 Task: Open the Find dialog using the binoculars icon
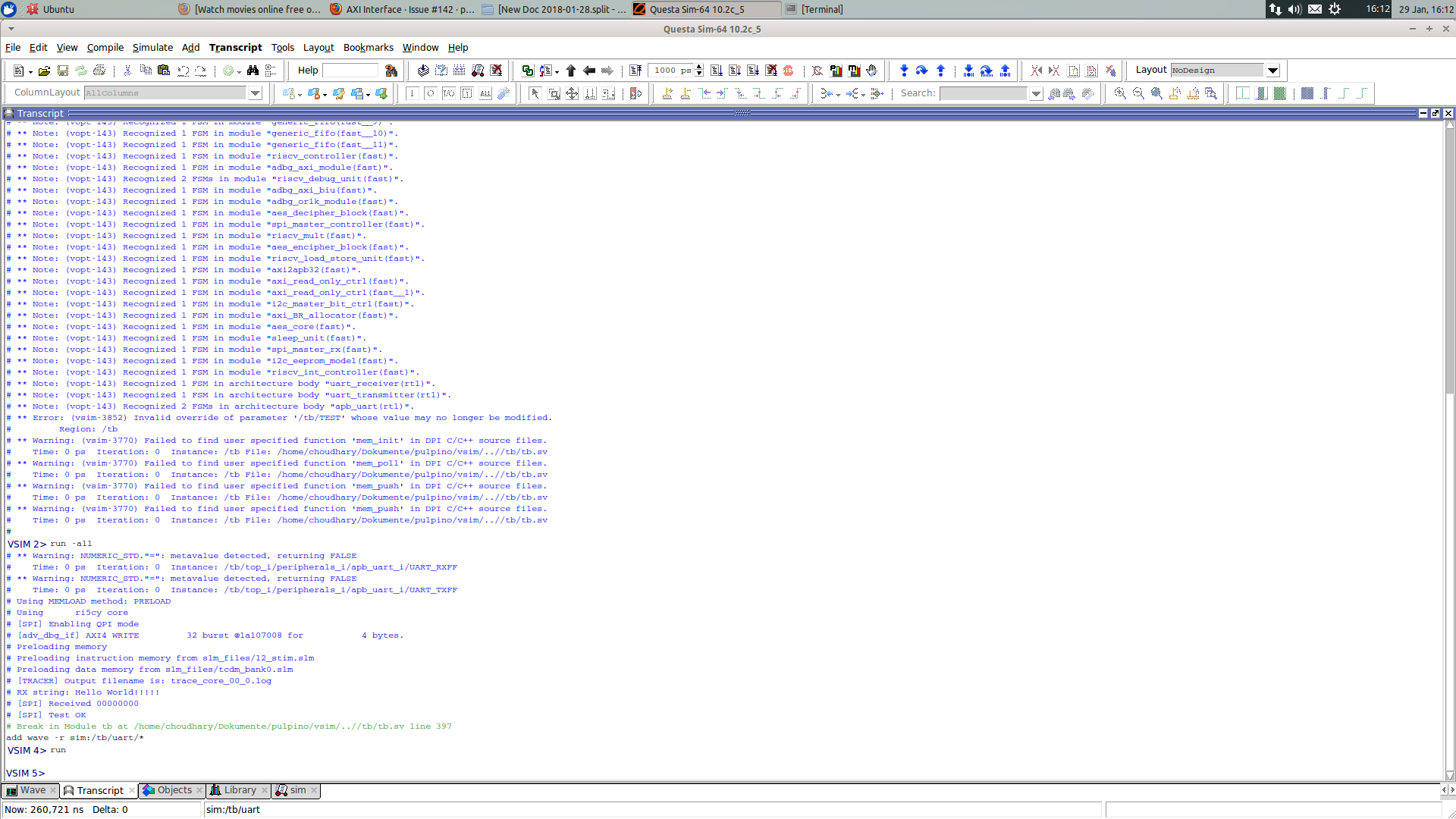tap(254, 71)
